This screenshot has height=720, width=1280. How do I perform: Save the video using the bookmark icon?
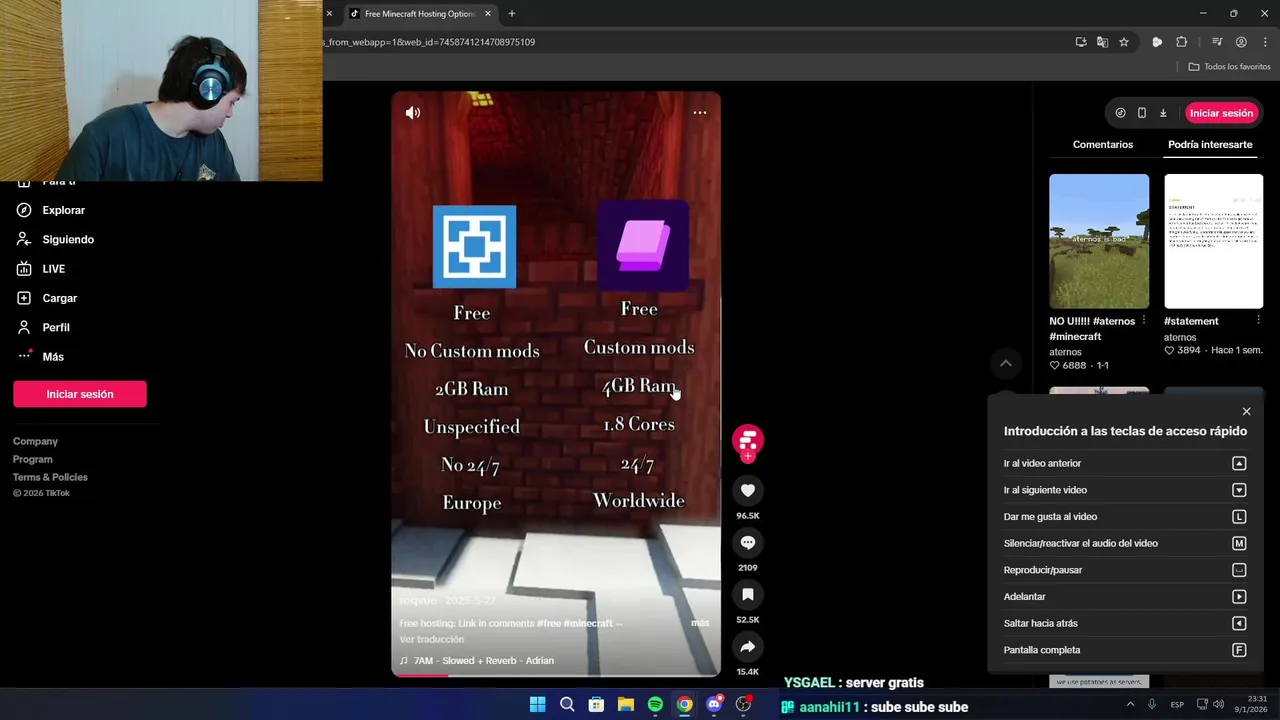[x=748, y=594]
